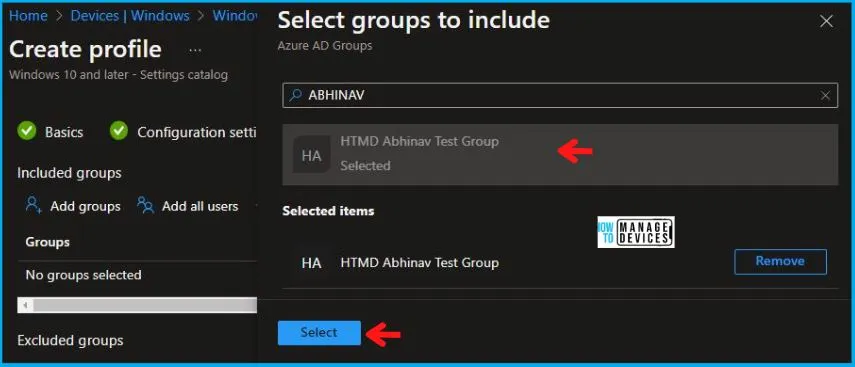Open the truncated Windows breadcrumb link
This screenshot has height=367, width=855.
(234, 16)
